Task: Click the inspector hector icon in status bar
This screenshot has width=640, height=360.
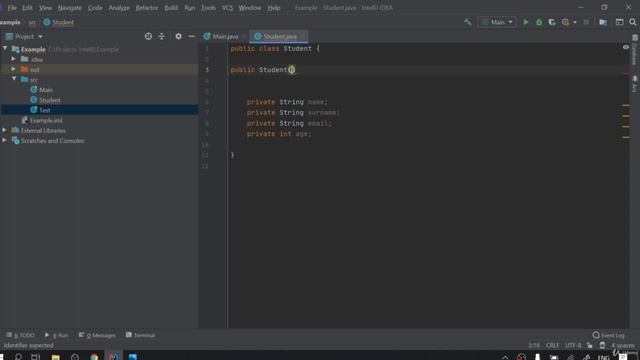Action: coord(602,345)
